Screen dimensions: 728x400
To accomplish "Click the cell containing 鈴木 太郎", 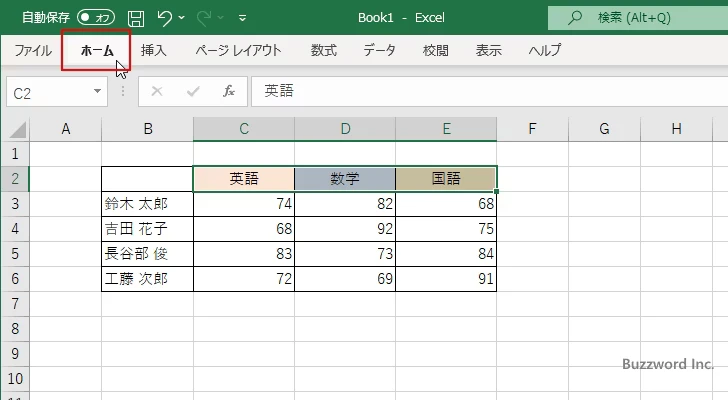I will (148, 204).
